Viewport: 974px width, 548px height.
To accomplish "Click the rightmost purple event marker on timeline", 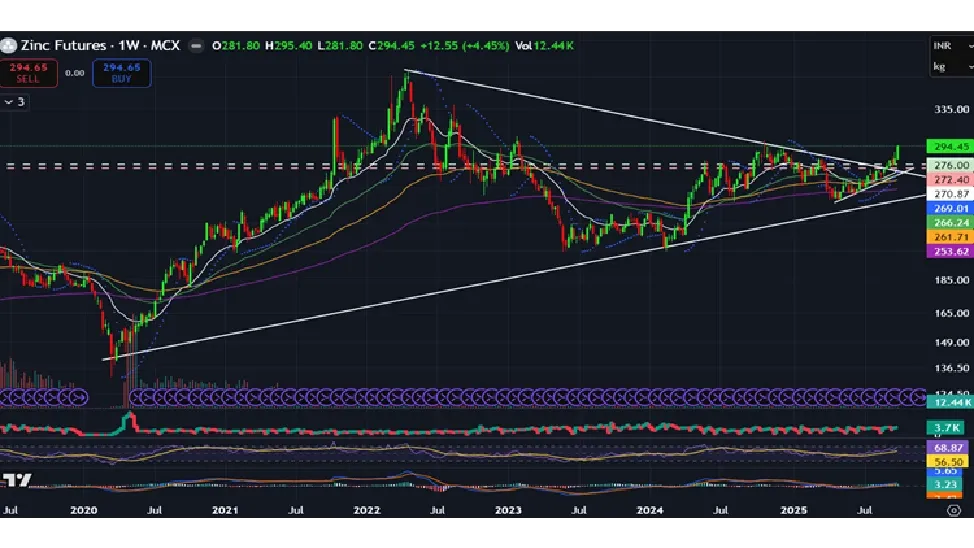I will pos(913,397).
